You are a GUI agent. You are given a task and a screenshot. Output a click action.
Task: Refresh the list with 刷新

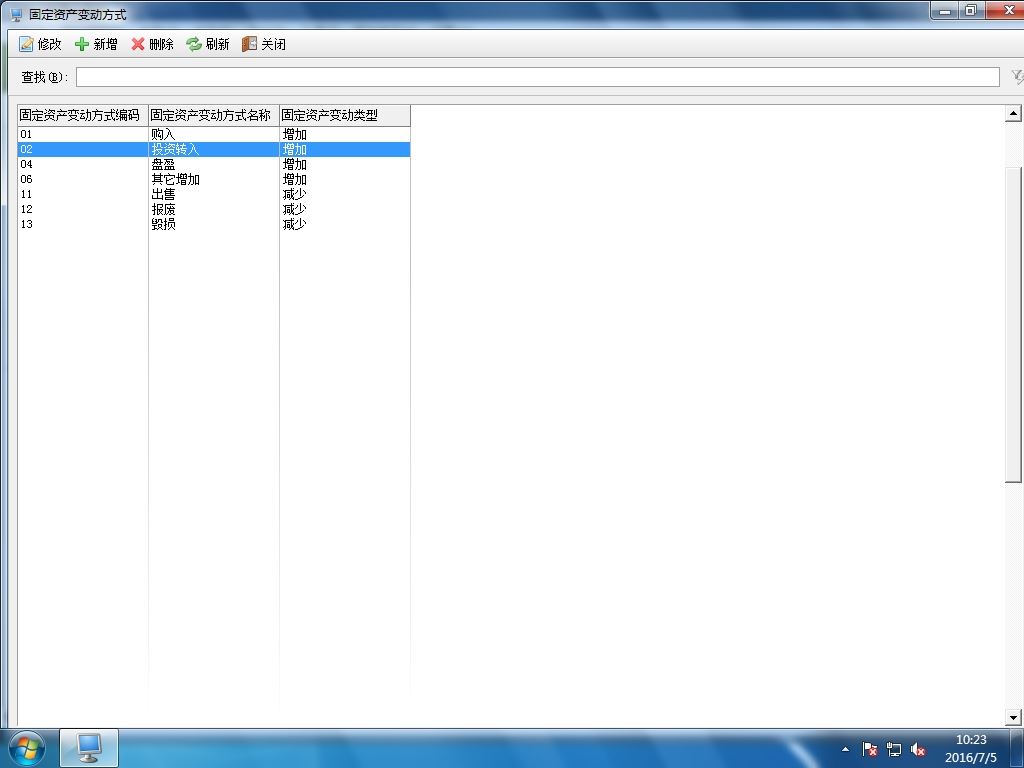pyautogui.click(x=208, y=44)
